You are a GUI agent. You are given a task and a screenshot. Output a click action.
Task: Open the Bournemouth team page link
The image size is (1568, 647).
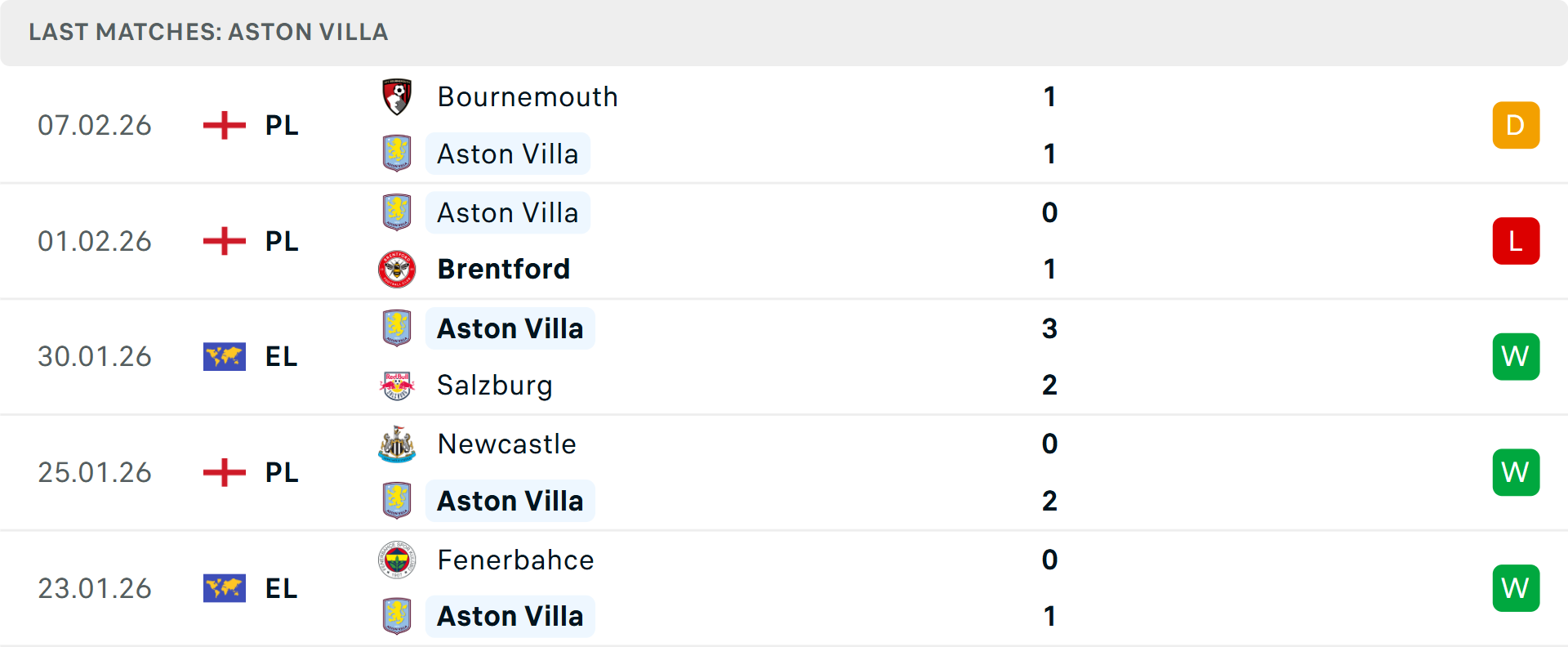(x=528, y=96)
